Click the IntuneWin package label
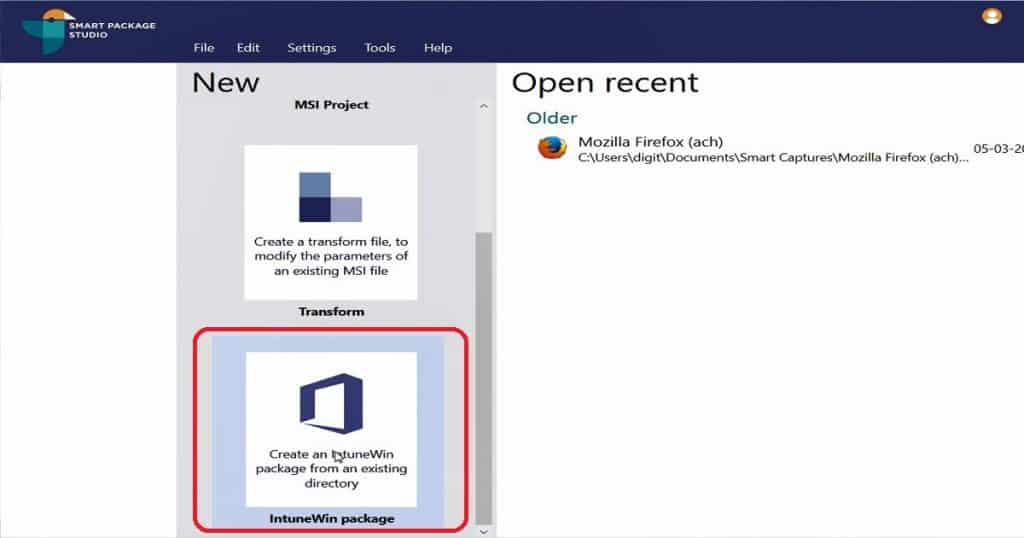The image size is (1024, 538). pos(332,518)
